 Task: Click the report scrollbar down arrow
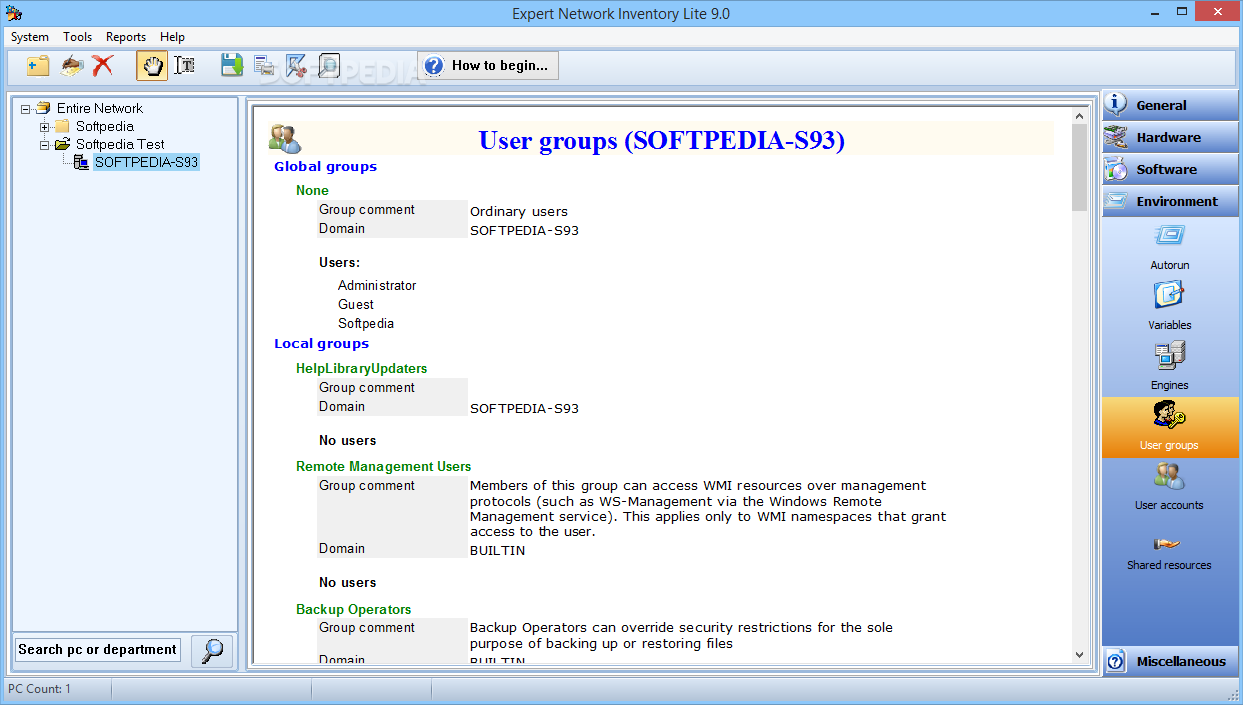tap(1079, 655)
